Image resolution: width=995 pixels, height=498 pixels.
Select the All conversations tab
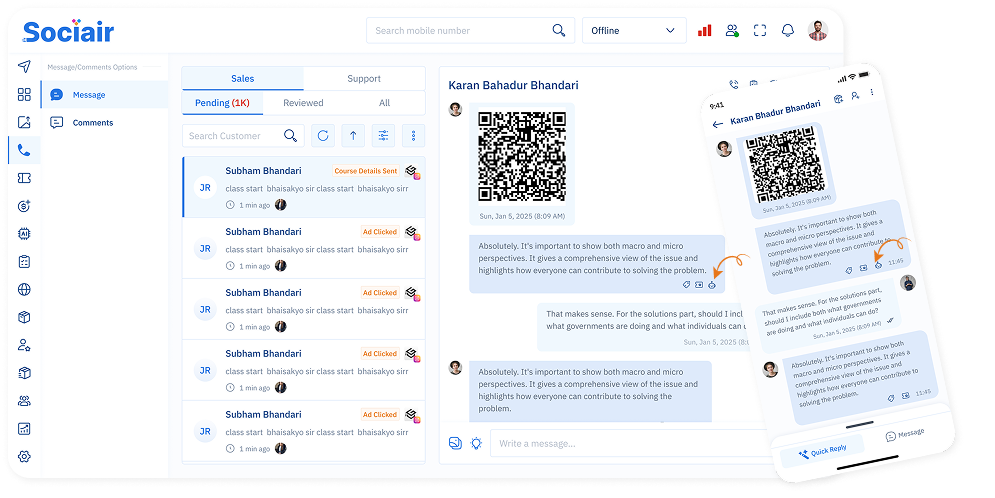pos(384,103)
